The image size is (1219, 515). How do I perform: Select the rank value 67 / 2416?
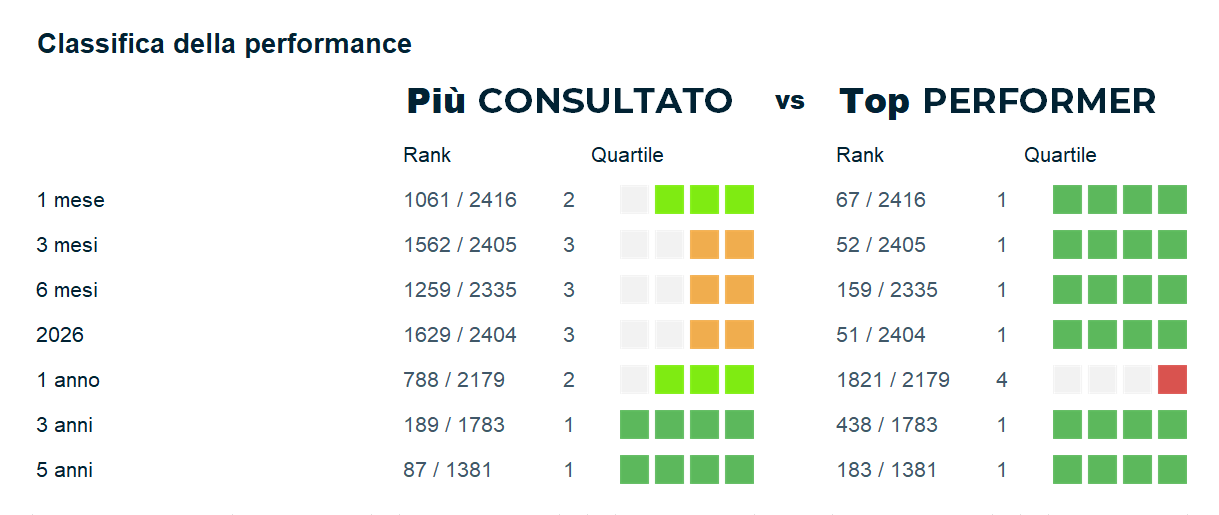[880, 200]
